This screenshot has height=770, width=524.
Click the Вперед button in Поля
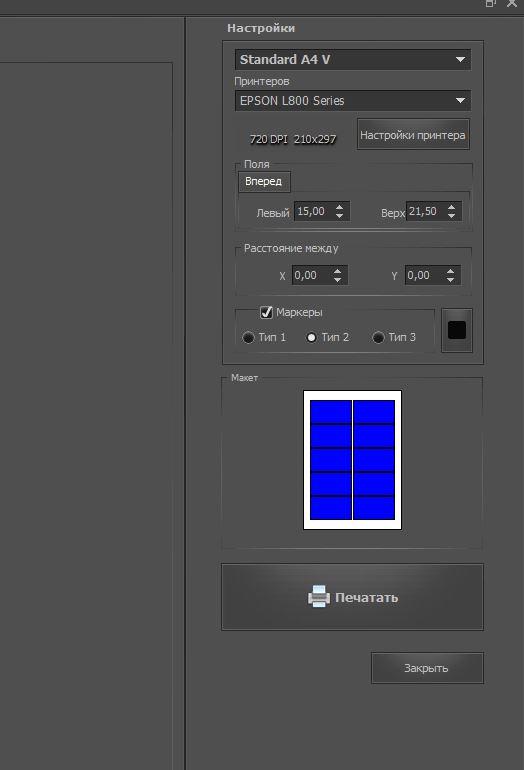click(264, 181)
